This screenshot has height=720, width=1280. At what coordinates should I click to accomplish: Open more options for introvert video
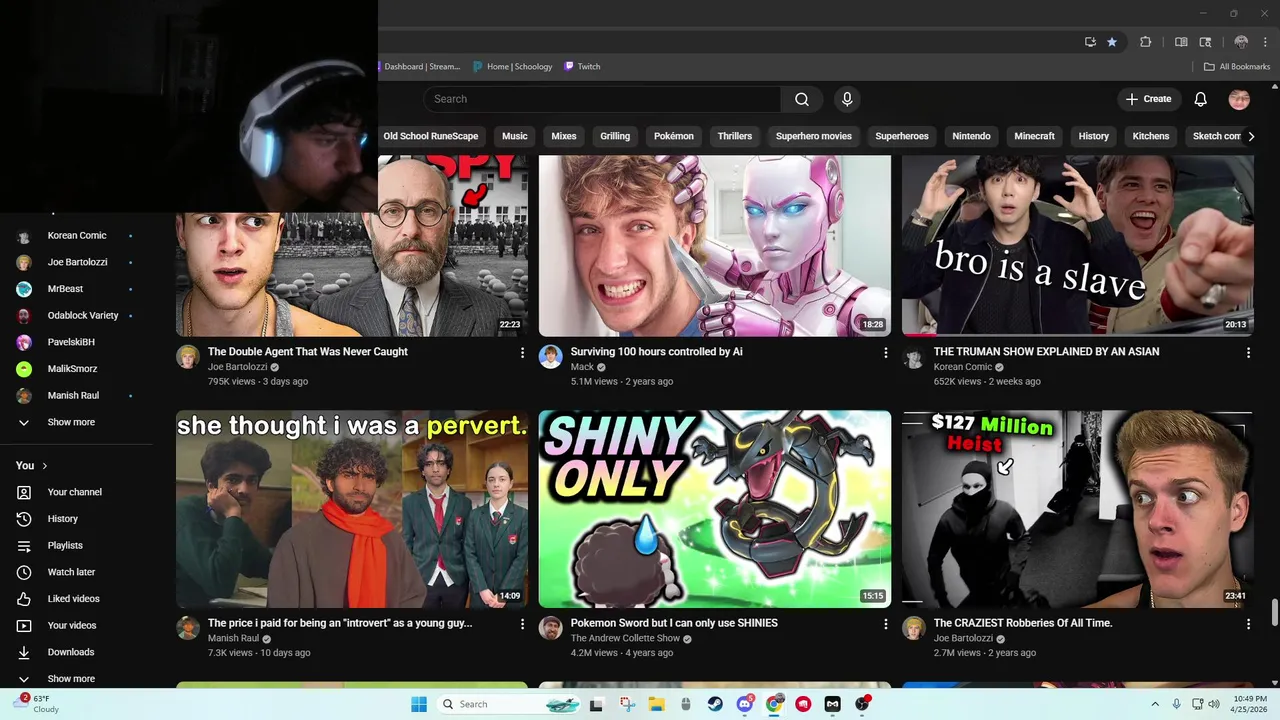522,624
